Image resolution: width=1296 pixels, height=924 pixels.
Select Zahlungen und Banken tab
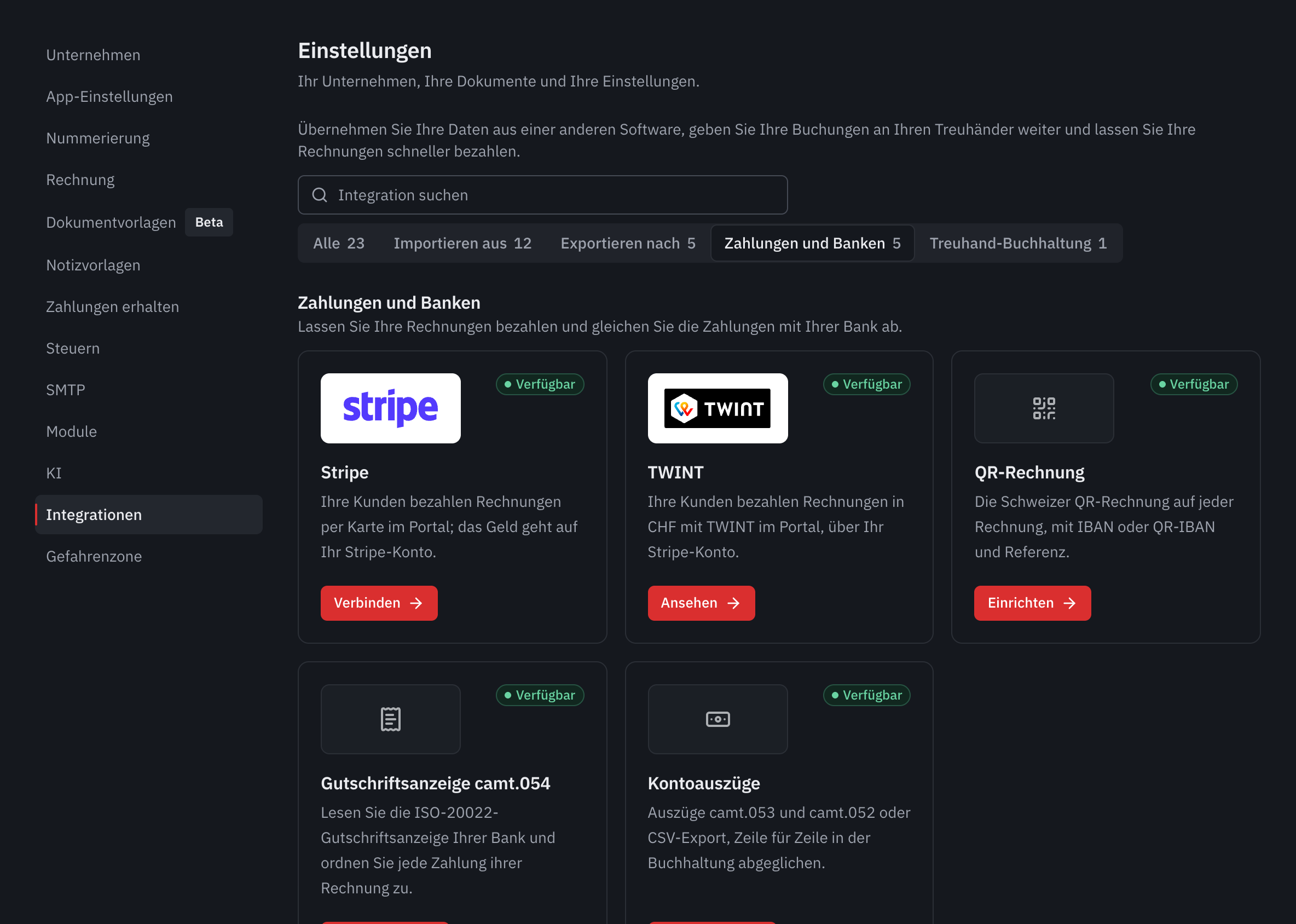tap(812, 243)
